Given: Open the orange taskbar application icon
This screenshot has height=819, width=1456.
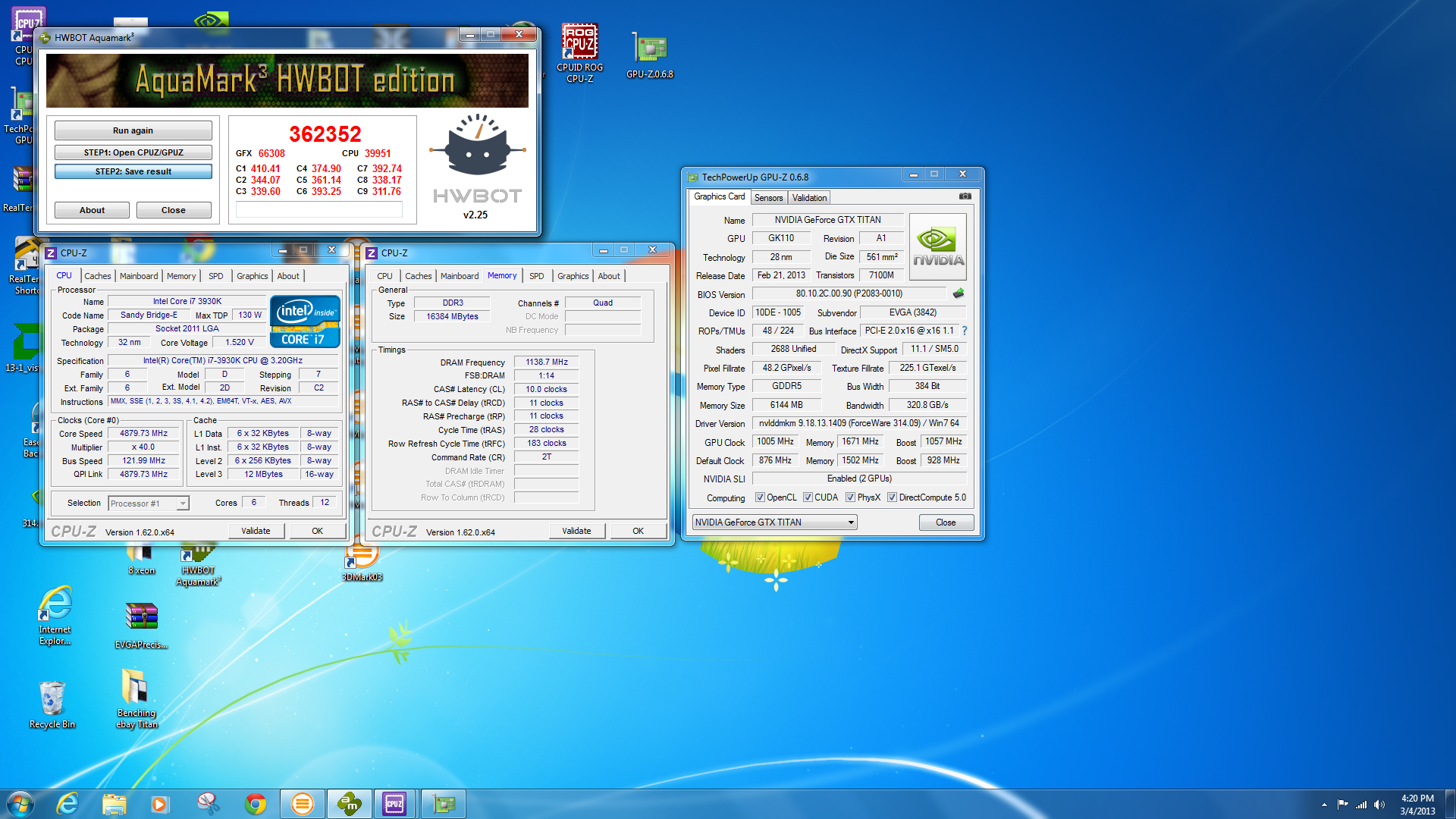Looking at the screenshot, I should click(x=302, y=804).
